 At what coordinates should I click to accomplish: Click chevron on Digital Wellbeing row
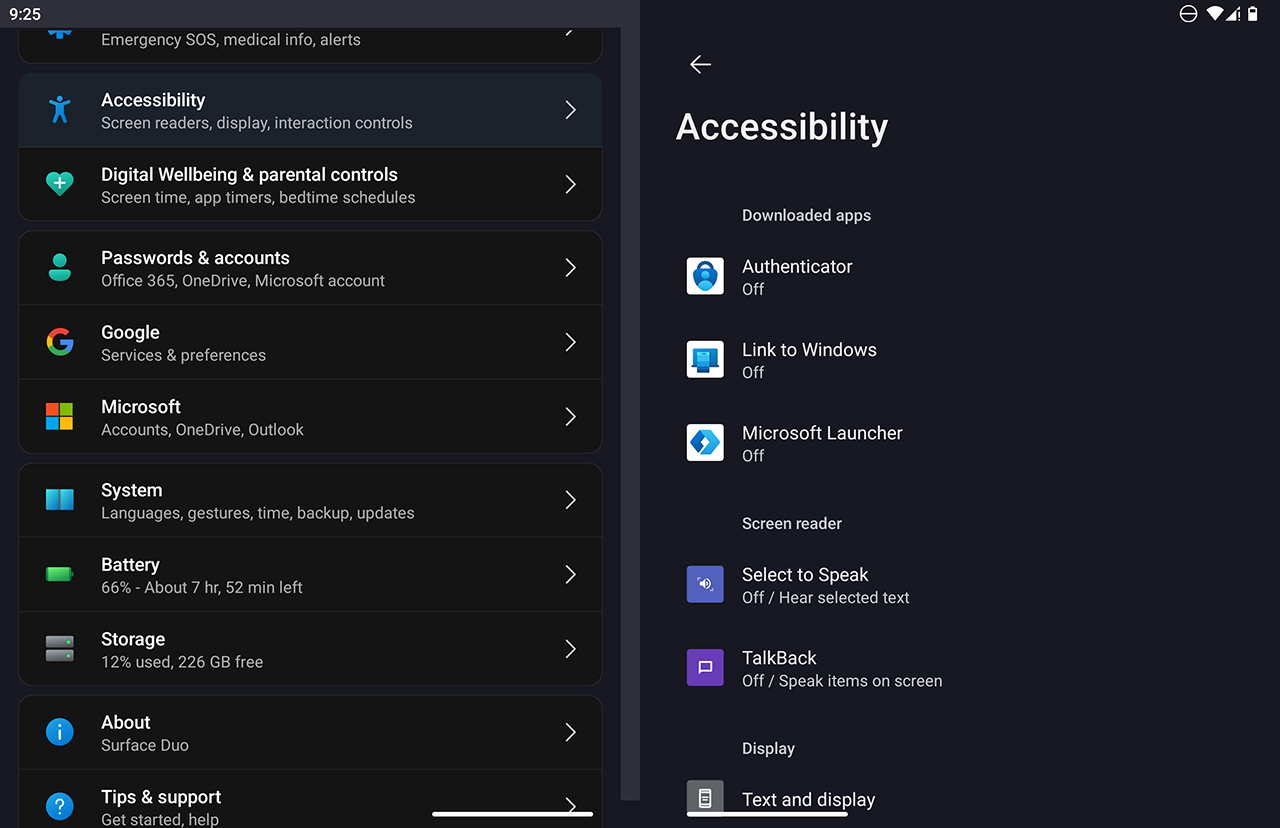point(570,184)
